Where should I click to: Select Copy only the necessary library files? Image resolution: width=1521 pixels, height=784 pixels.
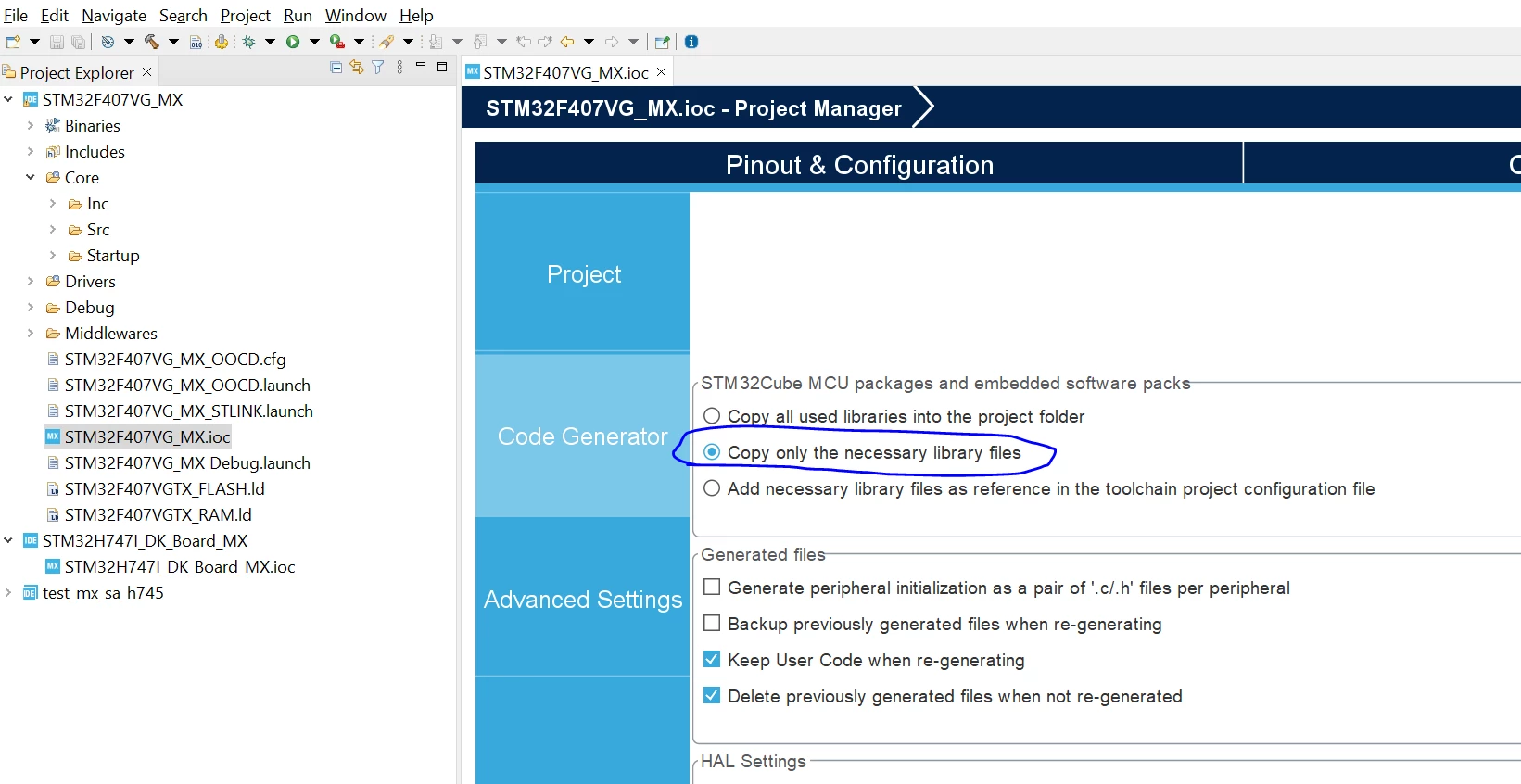(712, 452)
